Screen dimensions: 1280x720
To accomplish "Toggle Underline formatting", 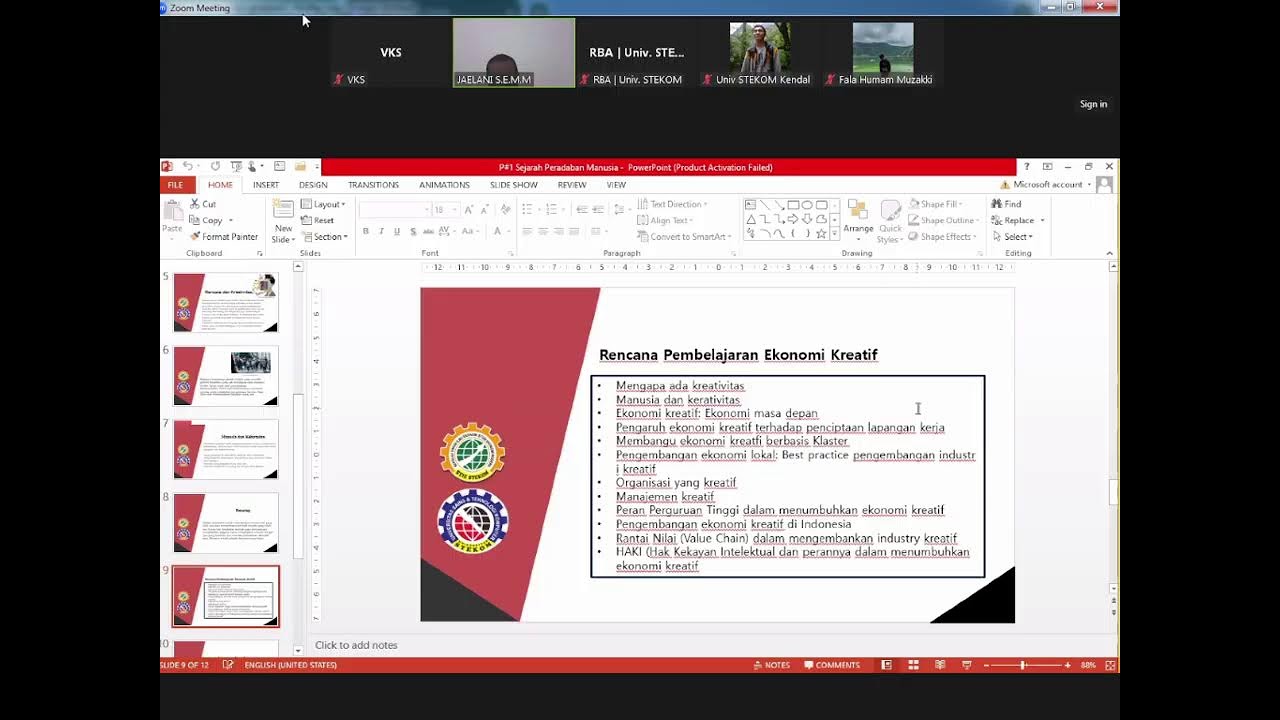I will (x=397, y=232).
